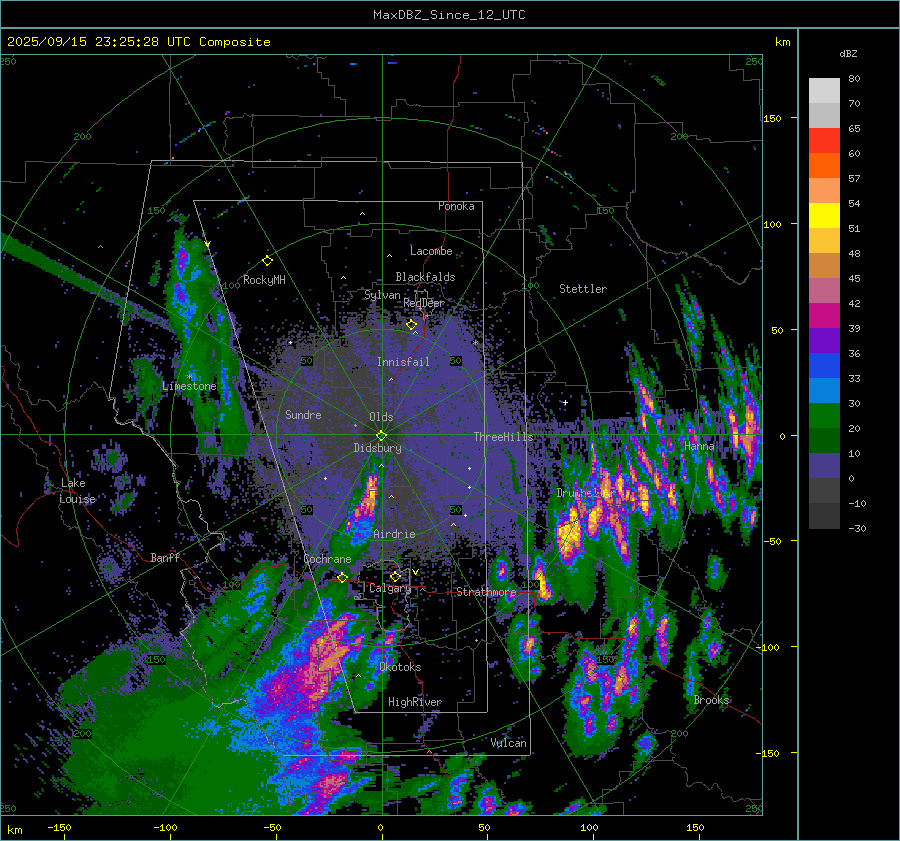Viewport: 900px width, 841px height.
Task: Click the Calgary city label
Action: [x=390, y=588]
